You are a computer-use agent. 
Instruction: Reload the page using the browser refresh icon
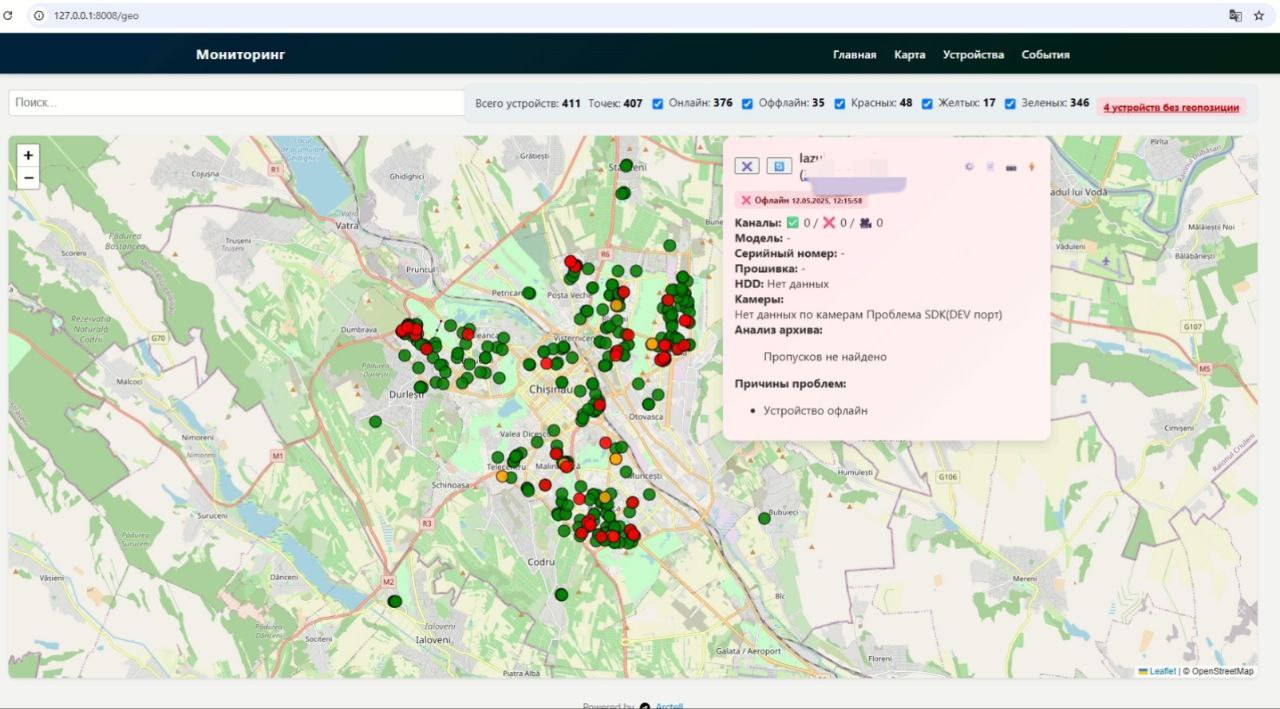click(x=9, y=15)
